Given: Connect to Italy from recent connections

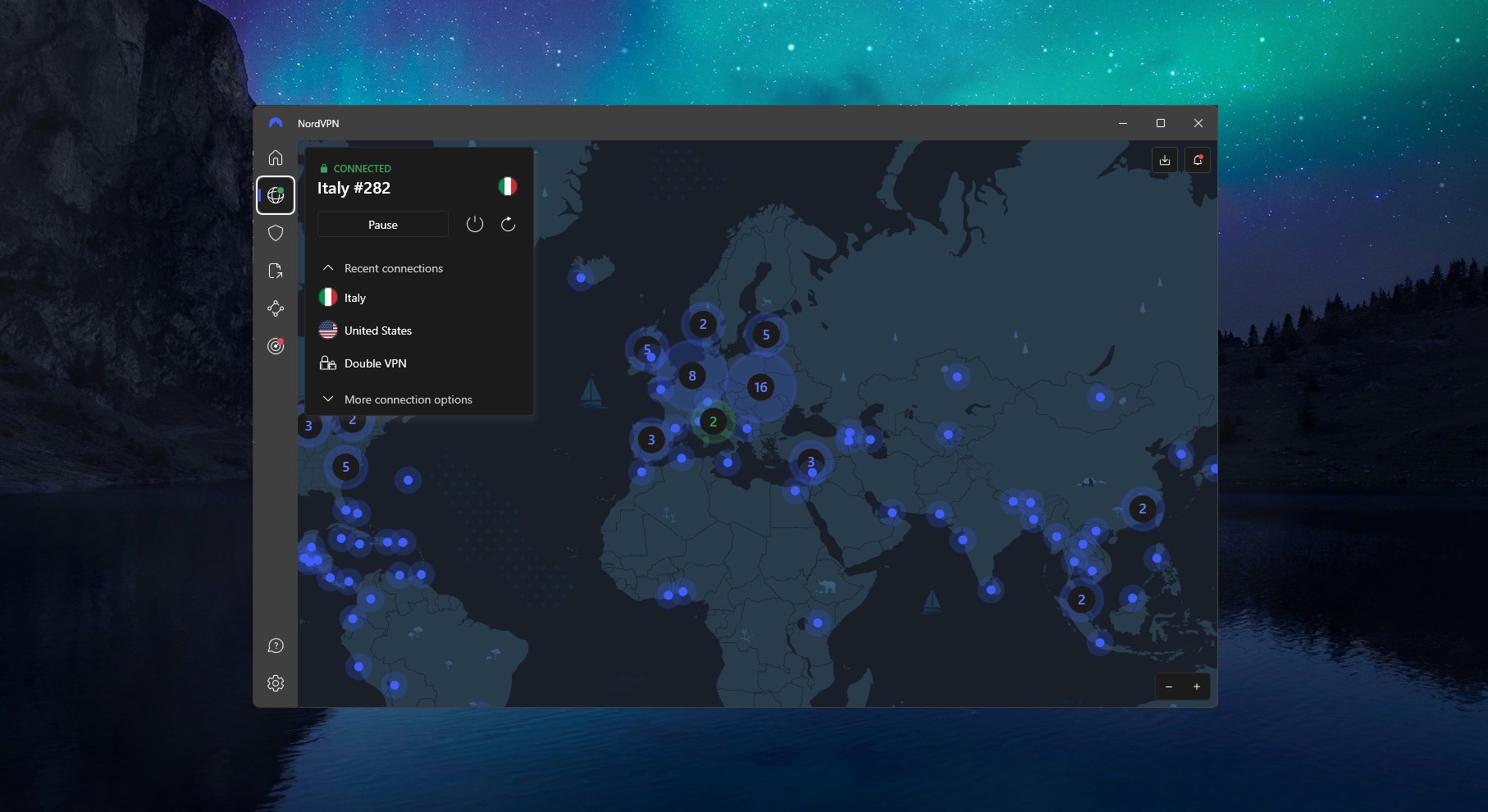Looking at the screenshot, I should click(x=419, y=298).
